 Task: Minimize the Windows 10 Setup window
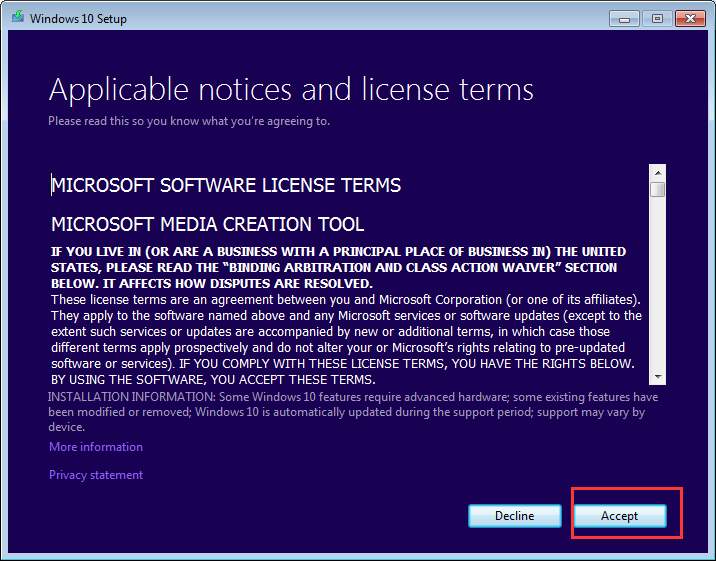(627, 17)
